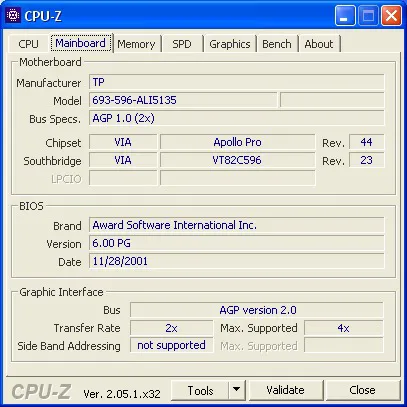Switch to the Bench tab

coord(277,44)
